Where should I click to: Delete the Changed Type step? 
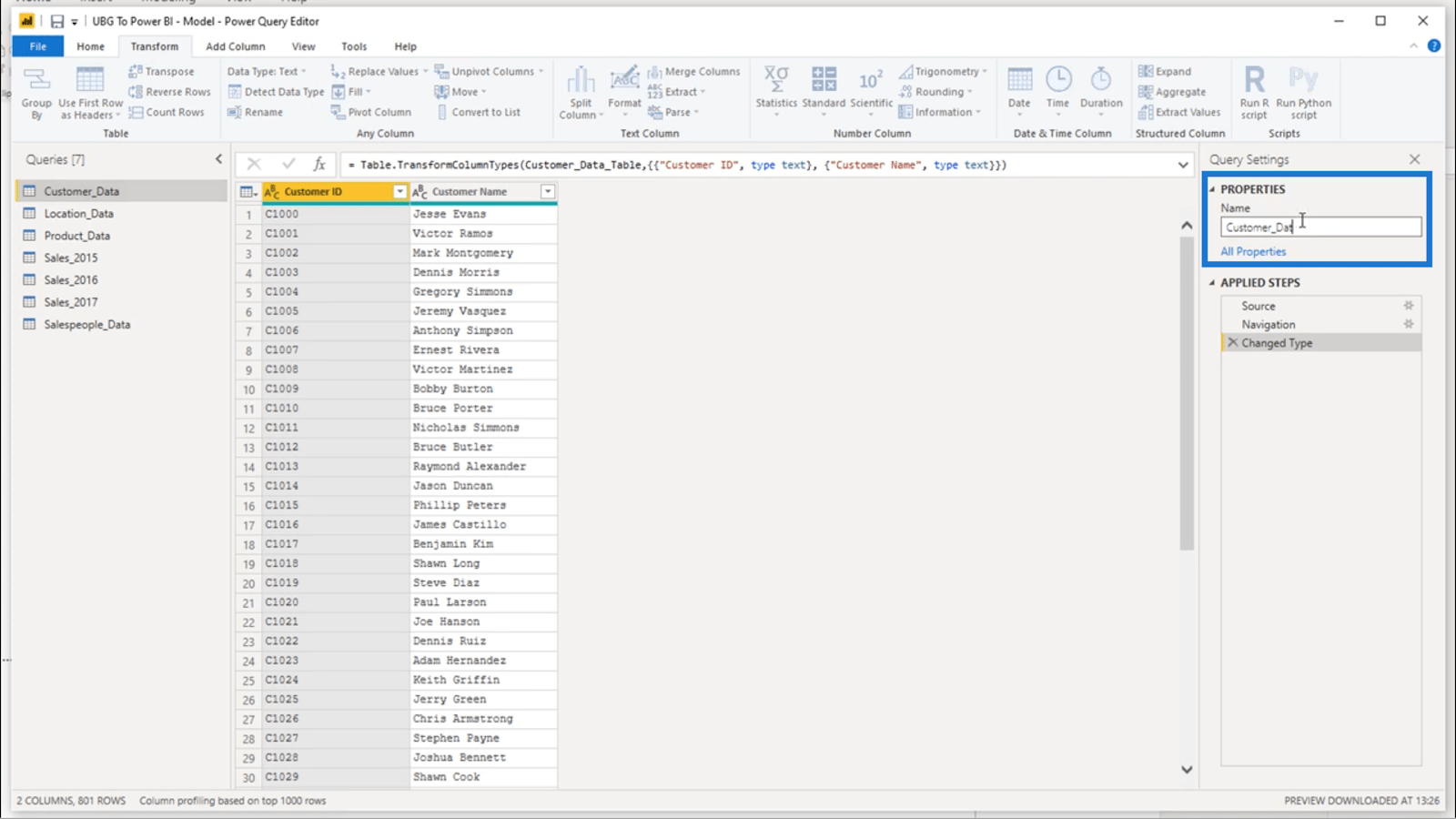(1233, 343)
